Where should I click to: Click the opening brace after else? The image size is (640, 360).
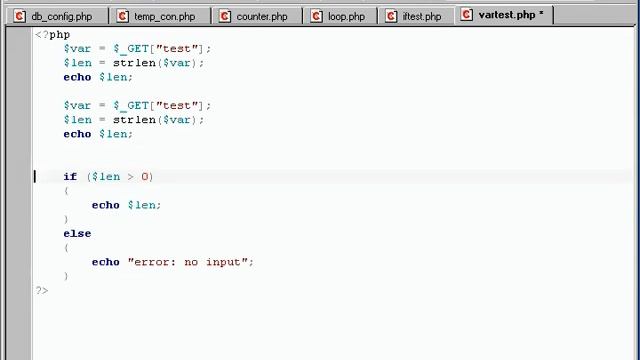[66, 248]
